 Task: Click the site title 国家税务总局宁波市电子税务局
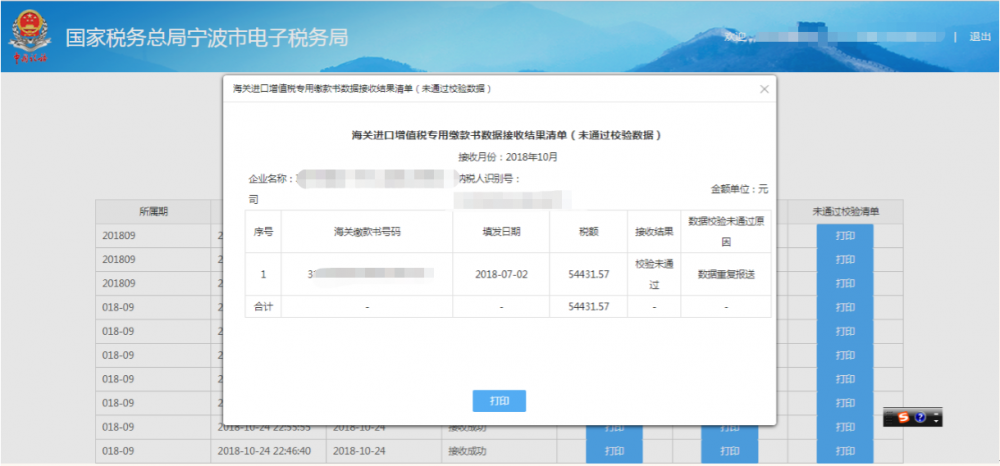207,38
